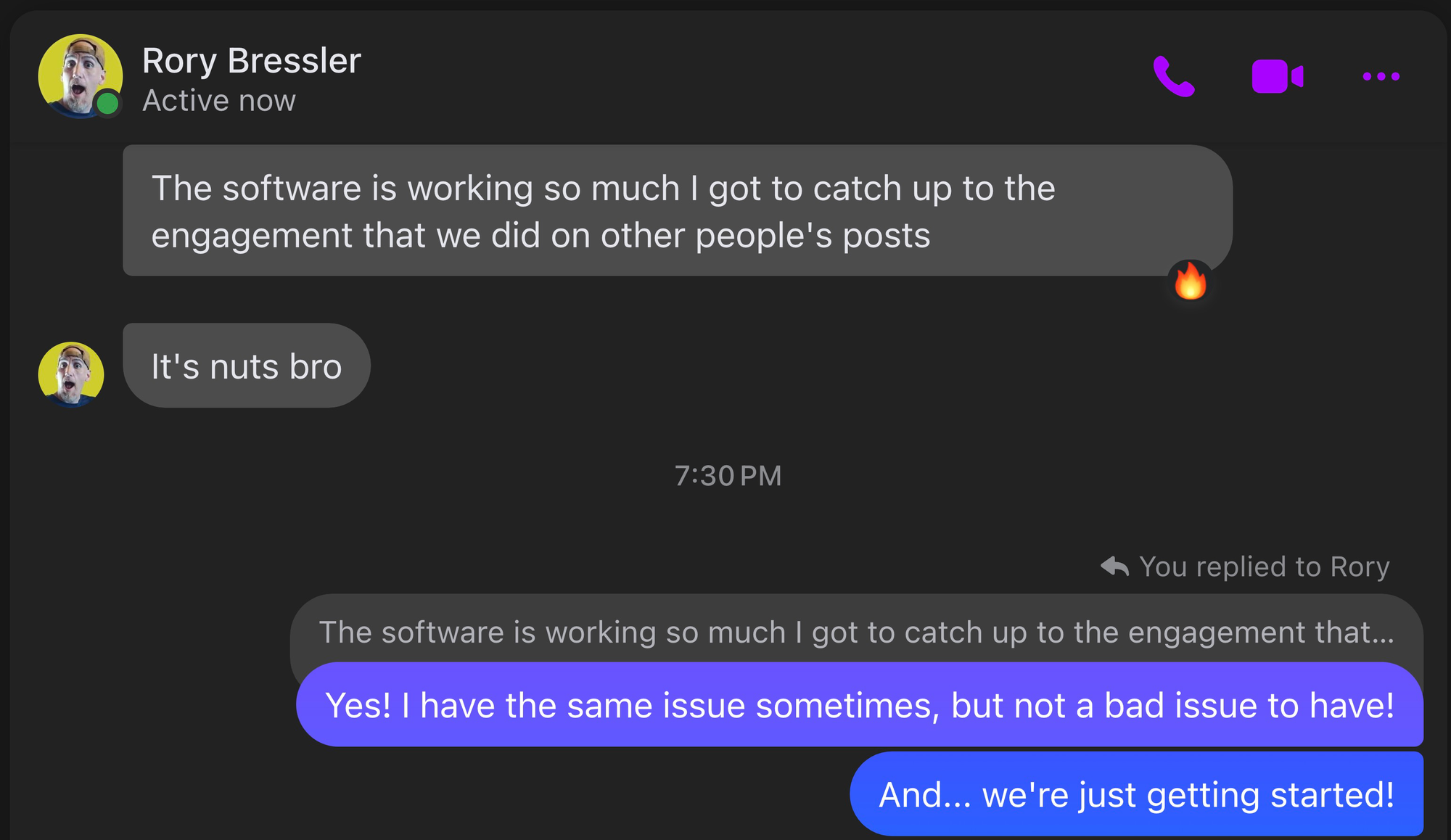Click the Rory Bressler name in header

tap(251, 61)
